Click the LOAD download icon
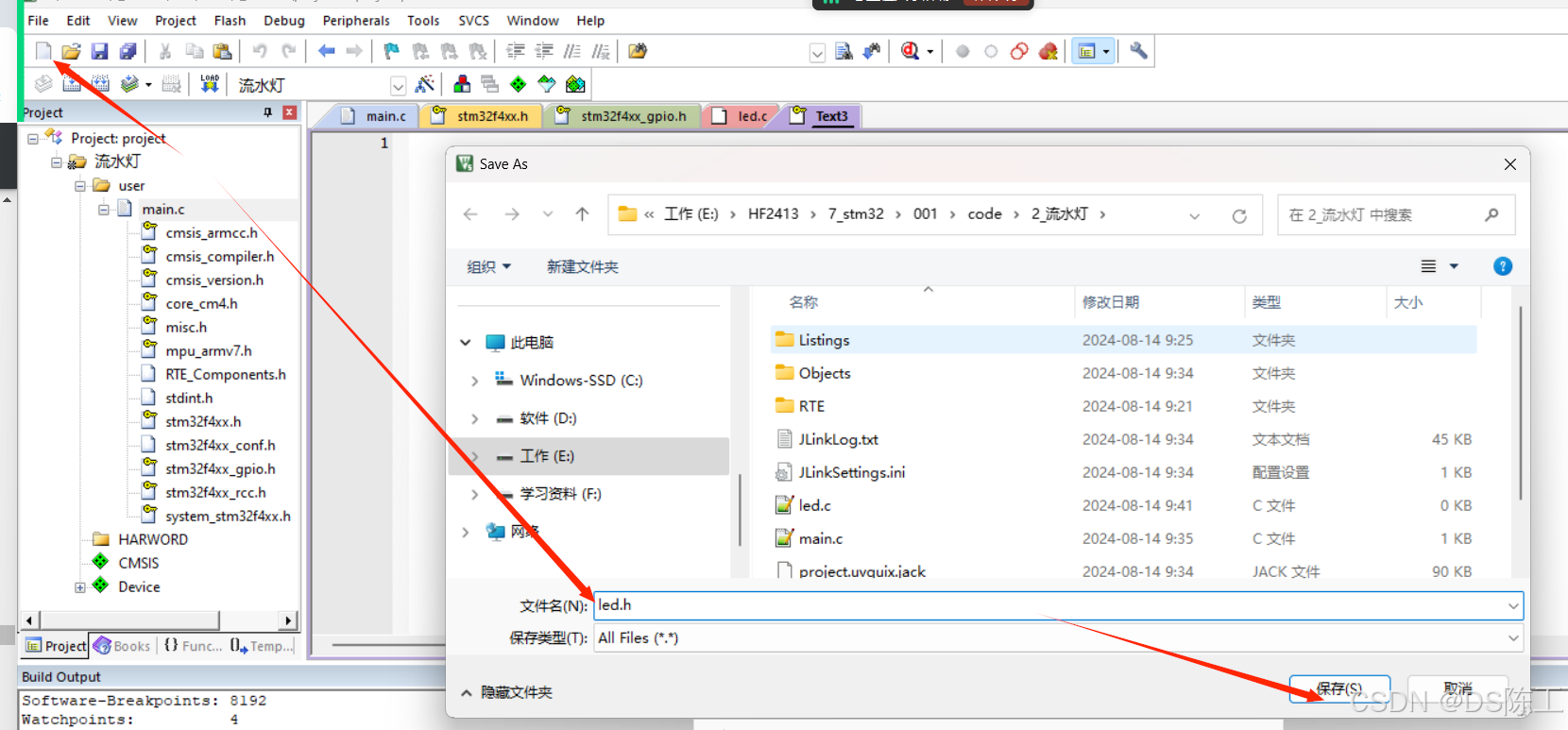Screen dimensions: 1568x730 tap(210, 84)
